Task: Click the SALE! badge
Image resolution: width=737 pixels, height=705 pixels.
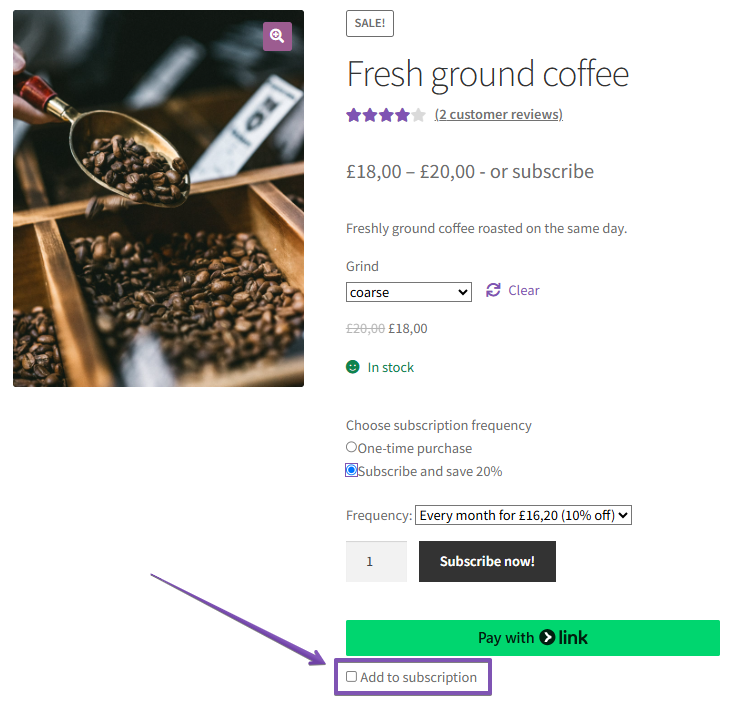Action: 370,23
